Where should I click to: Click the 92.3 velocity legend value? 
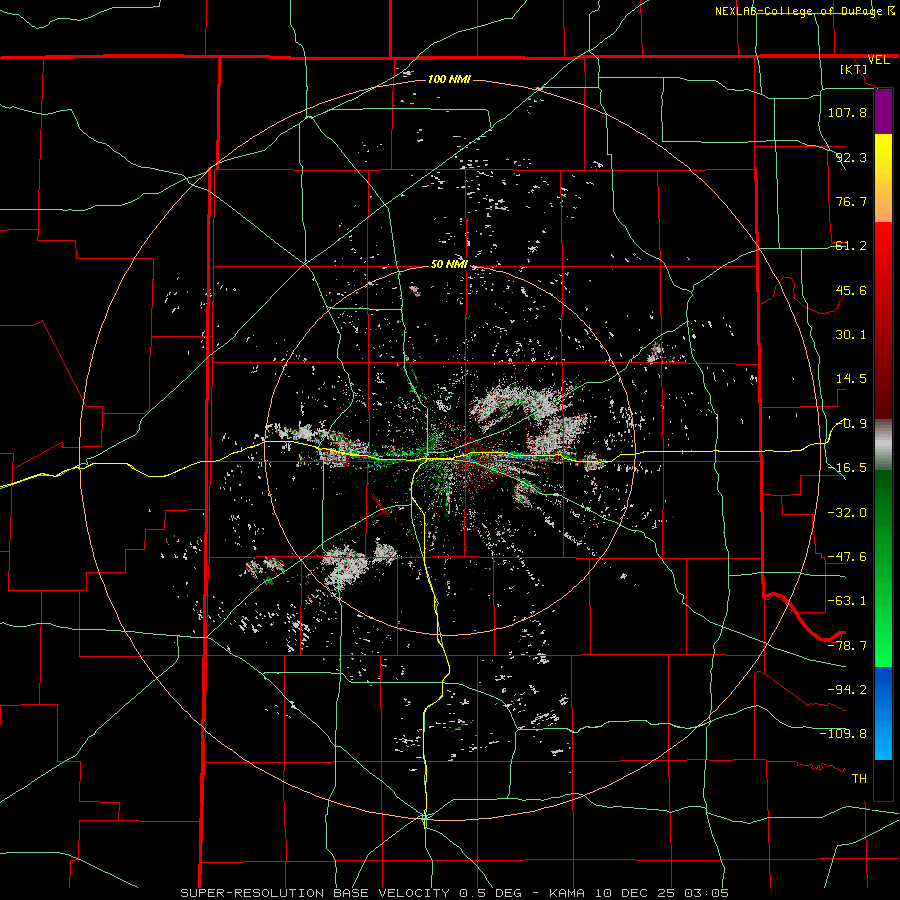click(851, 157)
